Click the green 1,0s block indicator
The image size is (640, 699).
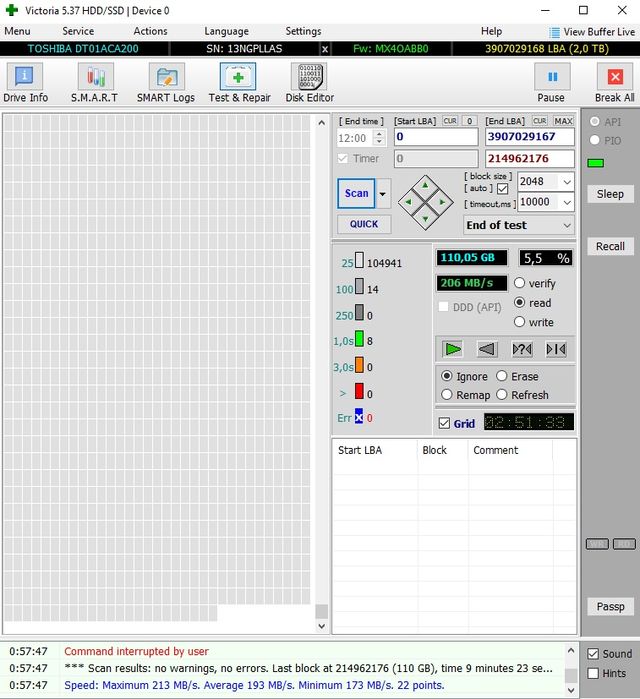tap(359, 339)
